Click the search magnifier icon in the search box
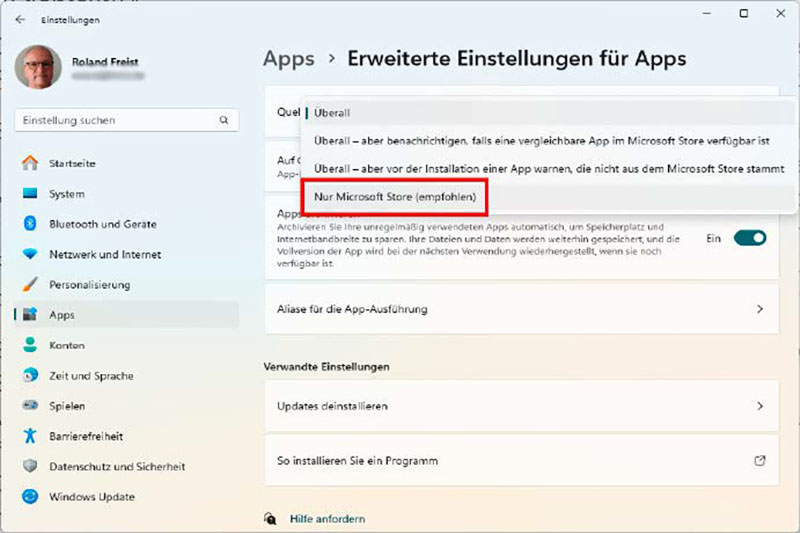Image resolution: width=800 pixels, height=533 pixels. point(224,121)
